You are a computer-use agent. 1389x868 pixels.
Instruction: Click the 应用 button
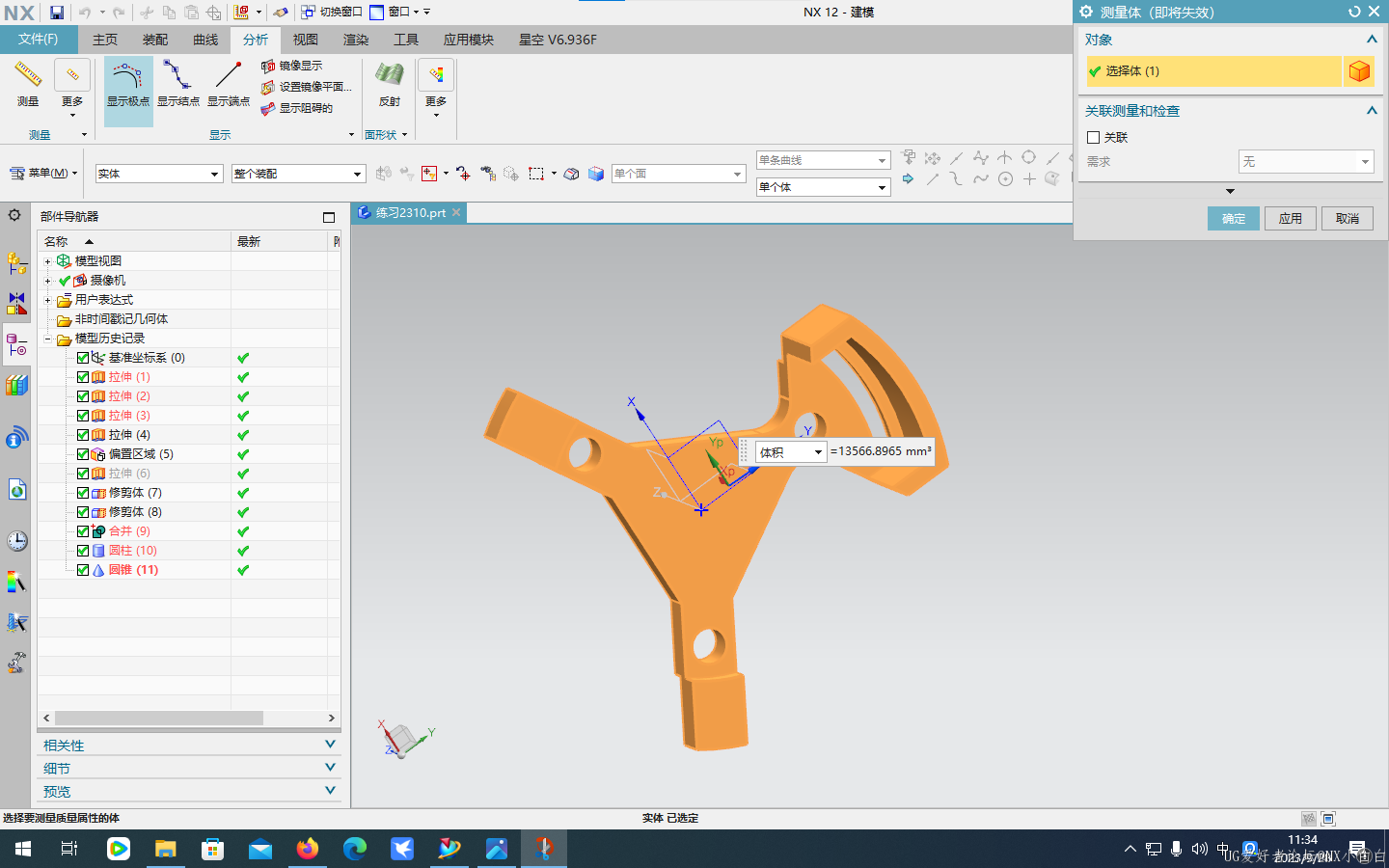pyautogui.click(x=1291, y=219)
